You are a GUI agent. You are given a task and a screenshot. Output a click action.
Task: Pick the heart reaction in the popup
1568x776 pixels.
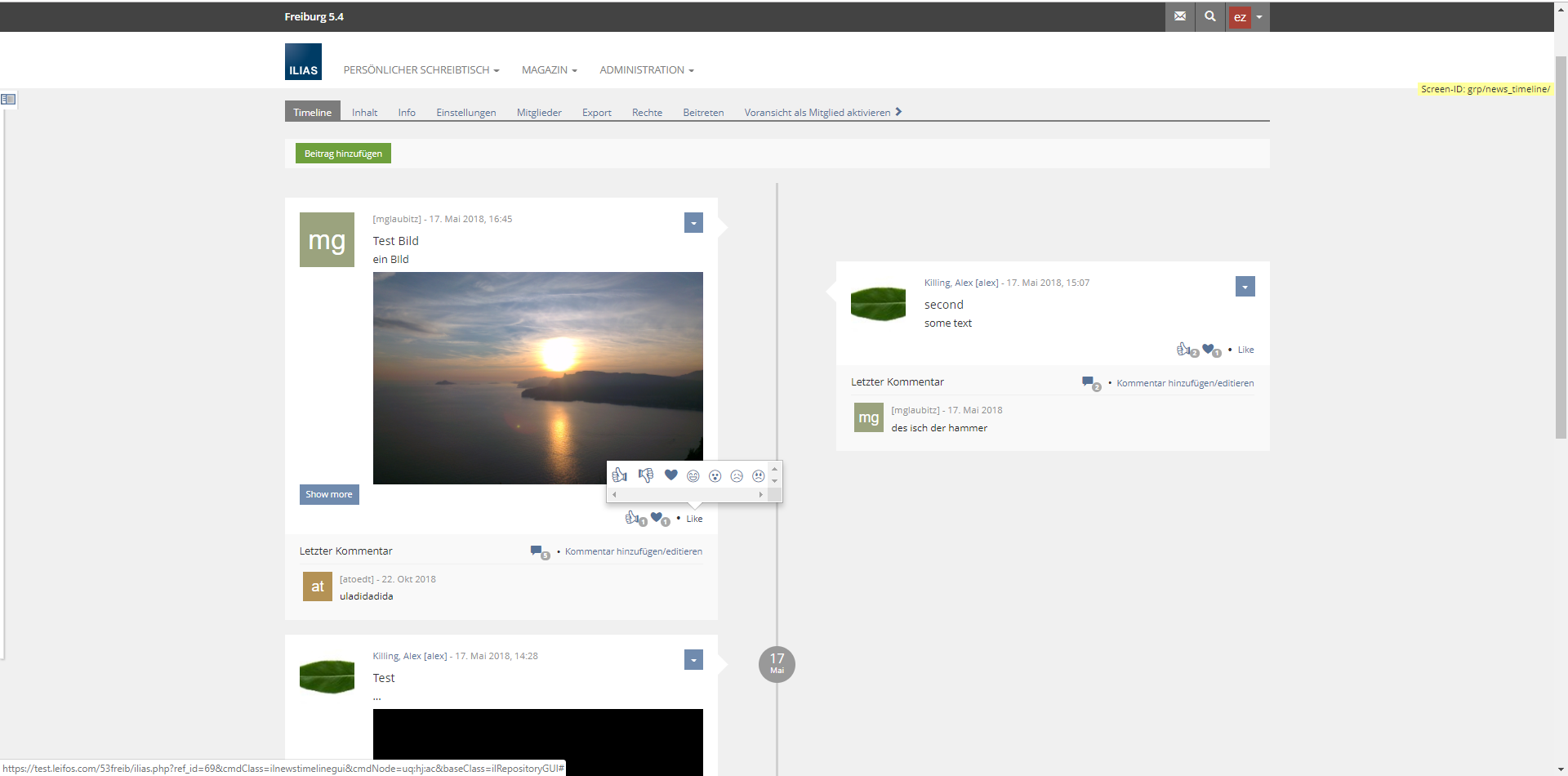[x=670, y=475]
